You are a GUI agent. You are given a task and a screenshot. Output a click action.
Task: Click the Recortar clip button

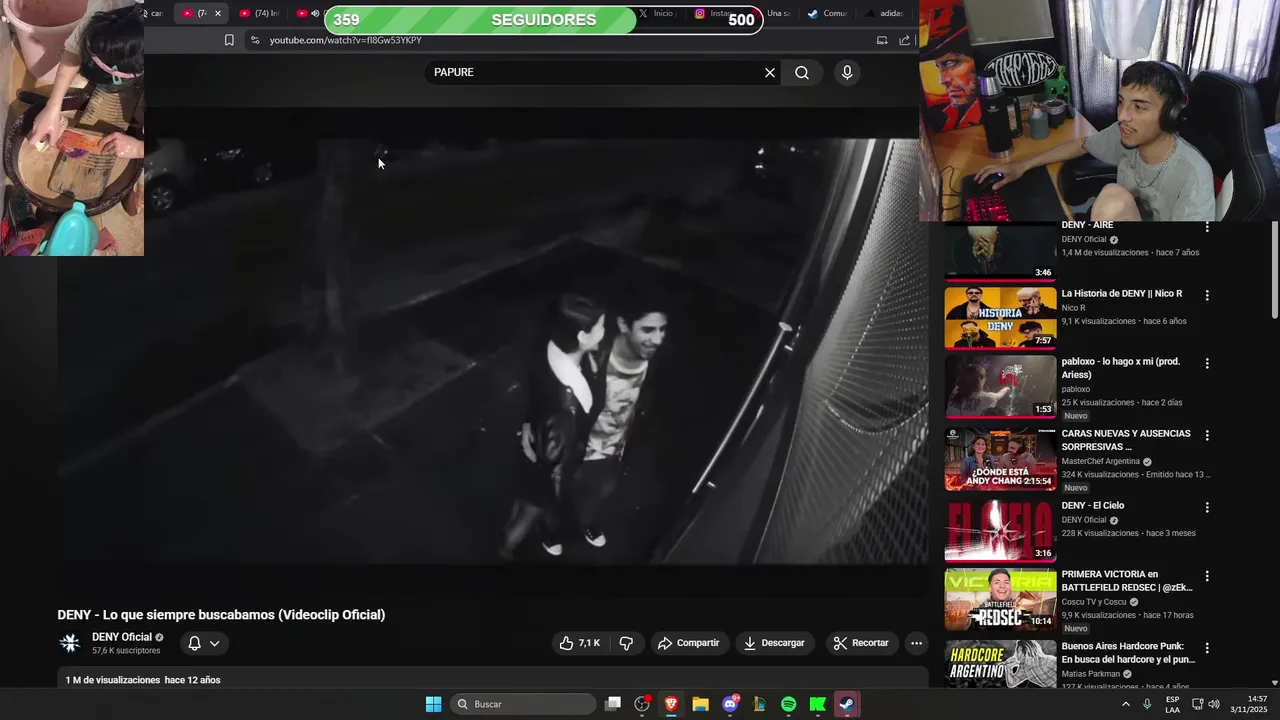pos(861,643)
